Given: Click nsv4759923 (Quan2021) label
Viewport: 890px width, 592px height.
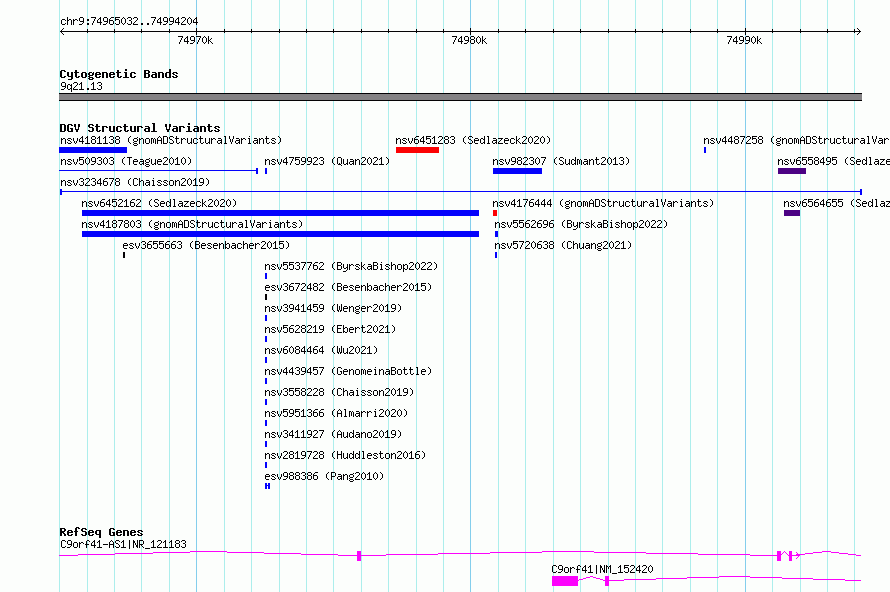Looking at the screenshot, I should (x=327, y=161).
